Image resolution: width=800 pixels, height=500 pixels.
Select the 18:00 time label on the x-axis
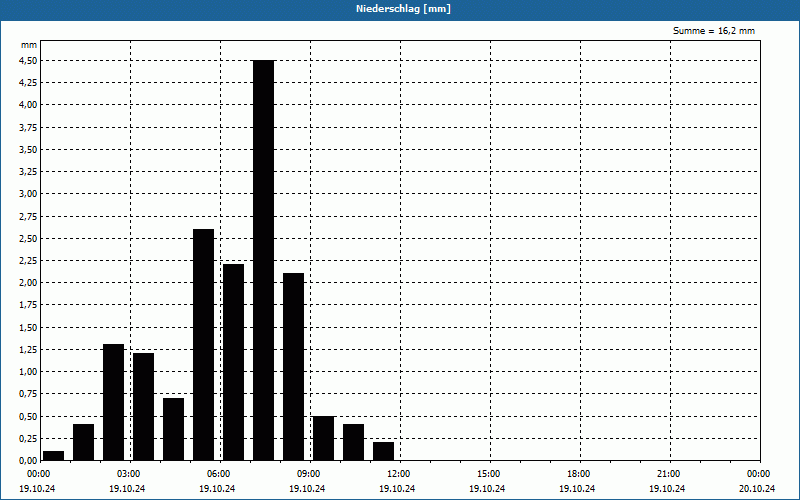tap(579, 474)
